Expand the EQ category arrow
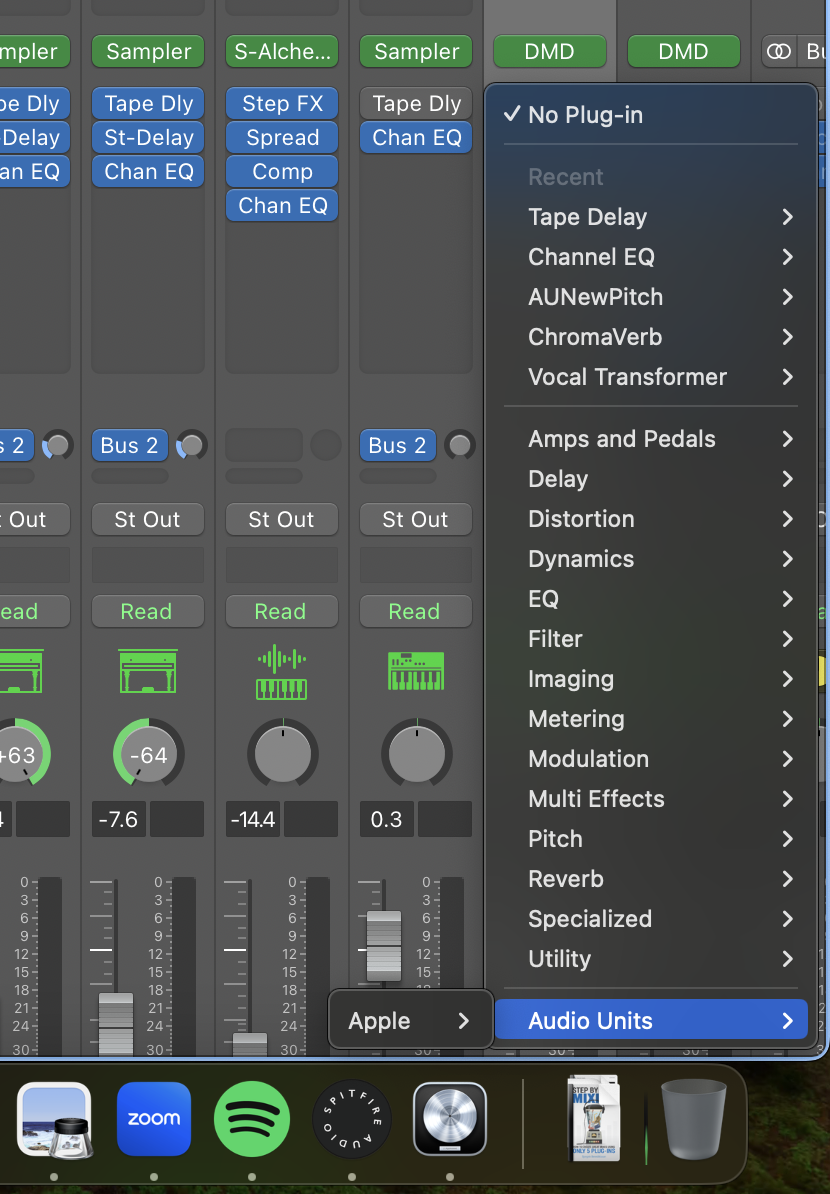 pos(788,599)
